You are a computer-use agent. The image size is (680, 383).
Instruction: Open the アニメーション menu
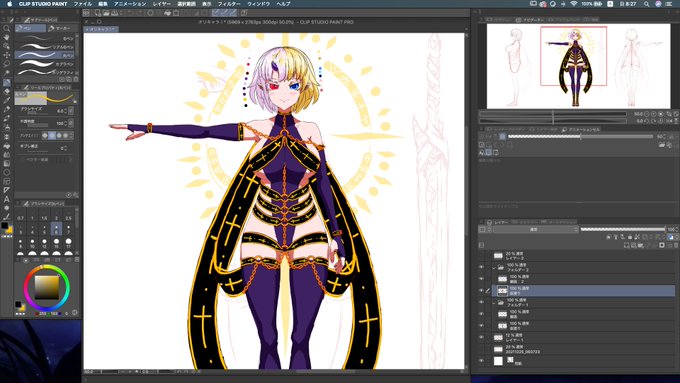[130, 4]
